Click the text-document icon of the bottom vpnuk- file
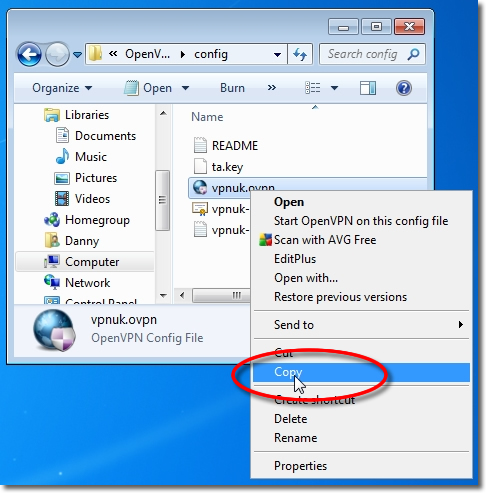 coord(200,230)
